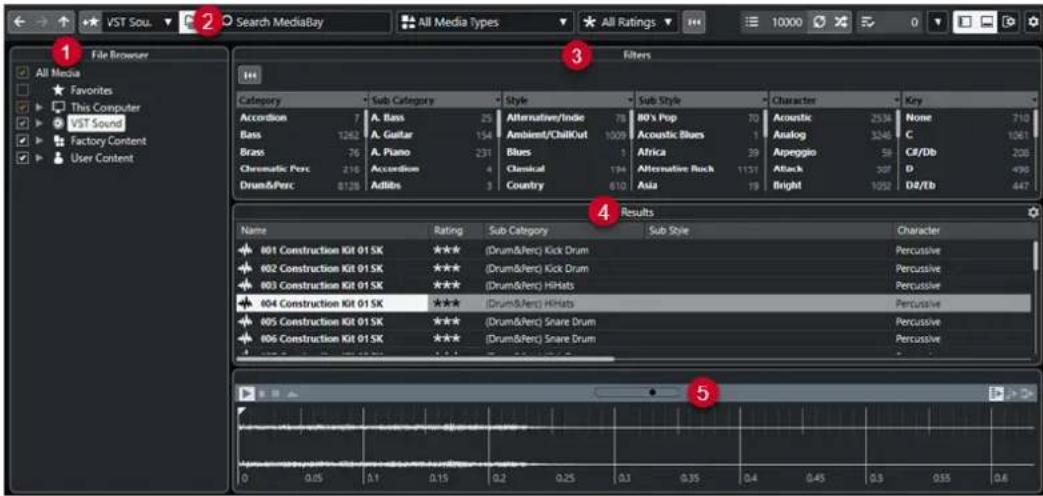
Task: Pause the preview playback
Action: point(262,394)
